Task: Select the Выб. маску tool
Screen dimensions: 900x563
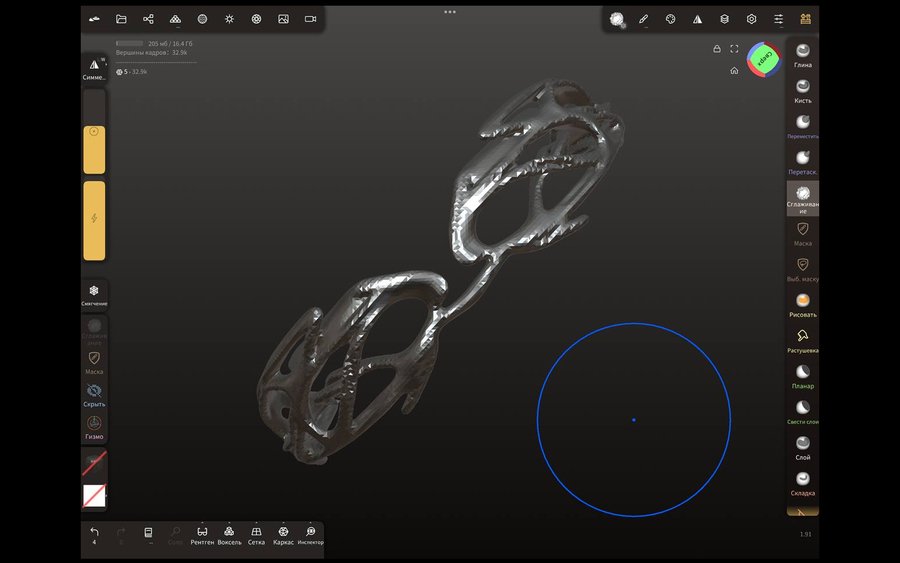Action: (802, 270)
